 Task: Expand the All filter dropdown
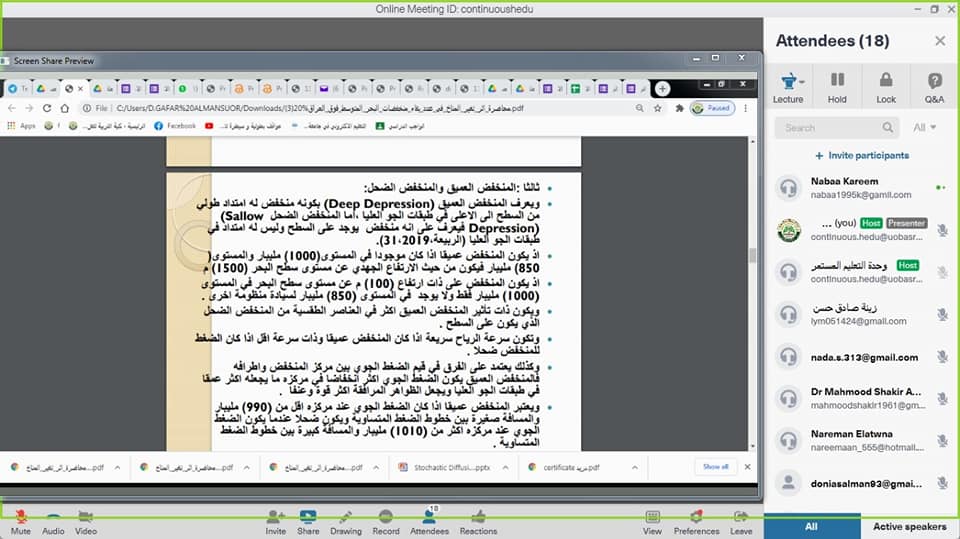[924, 128]
